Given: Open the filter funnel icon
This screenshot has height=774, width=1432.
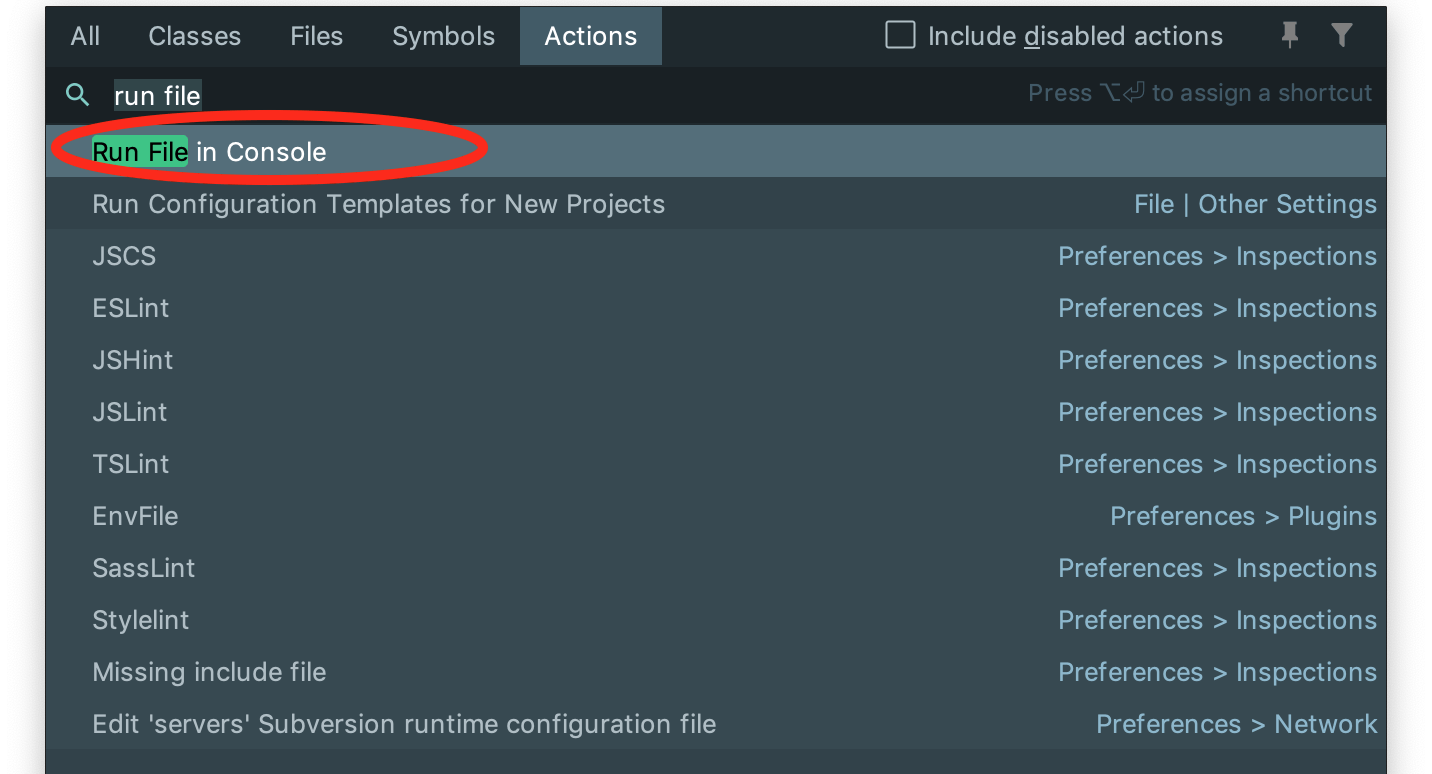Looking at the screenshot, I should point(1342,36).
